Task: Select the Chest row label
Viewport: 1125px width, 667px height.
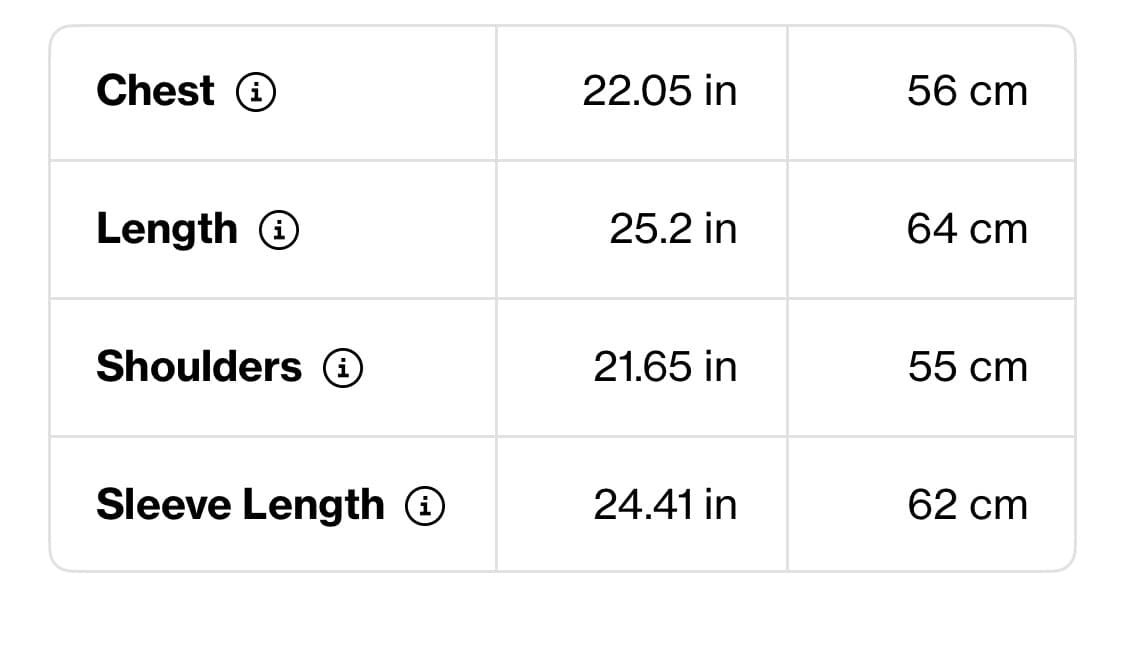Action: pos(155,90)
